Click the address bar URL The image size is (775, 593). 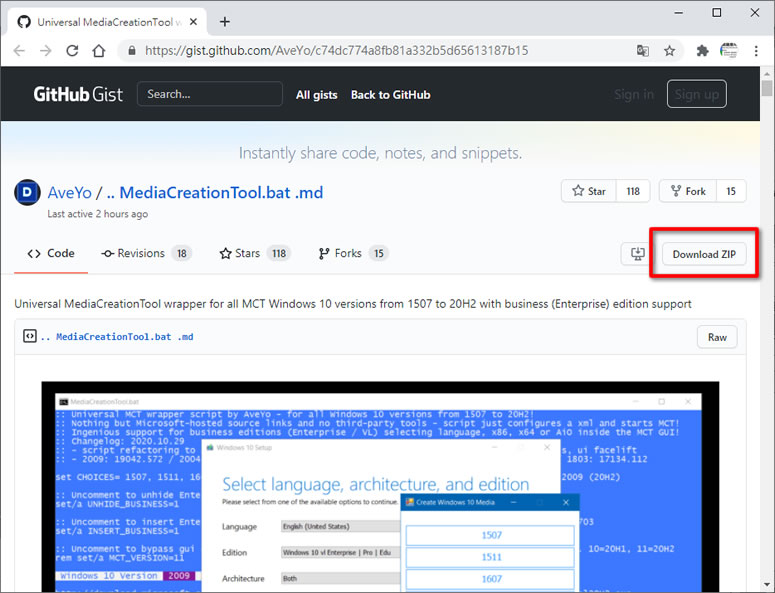tap(337, 50)
